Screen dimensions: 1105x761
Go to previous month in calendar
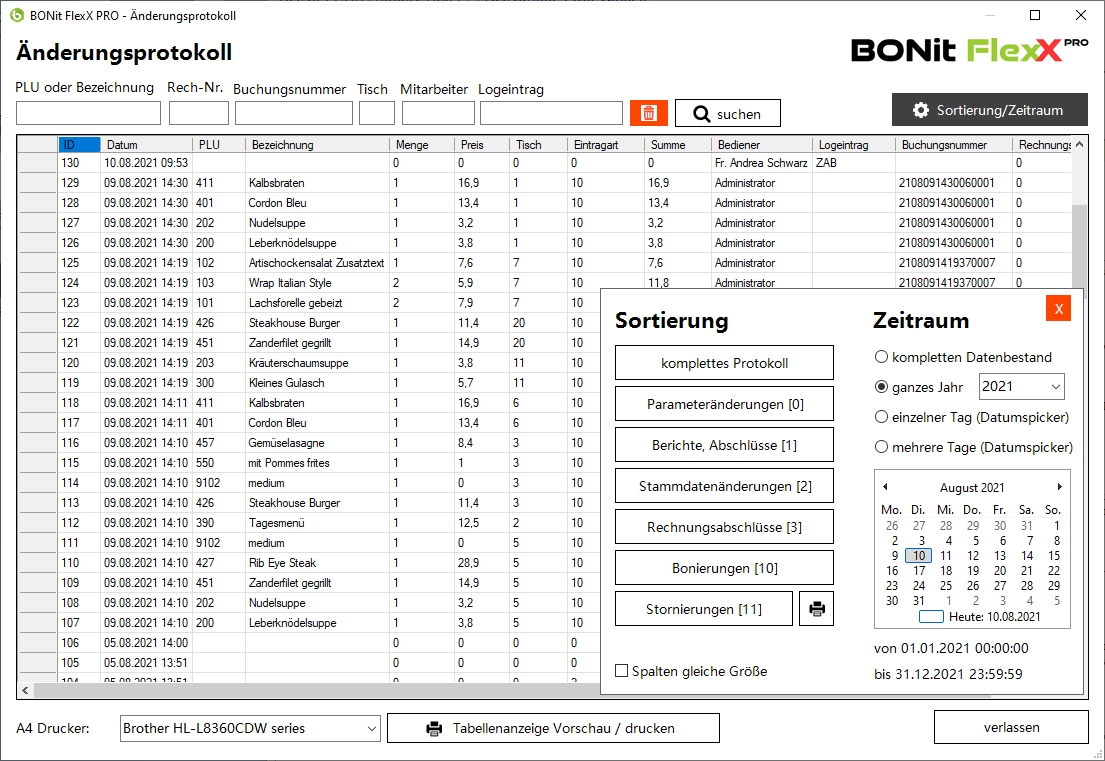885,487
